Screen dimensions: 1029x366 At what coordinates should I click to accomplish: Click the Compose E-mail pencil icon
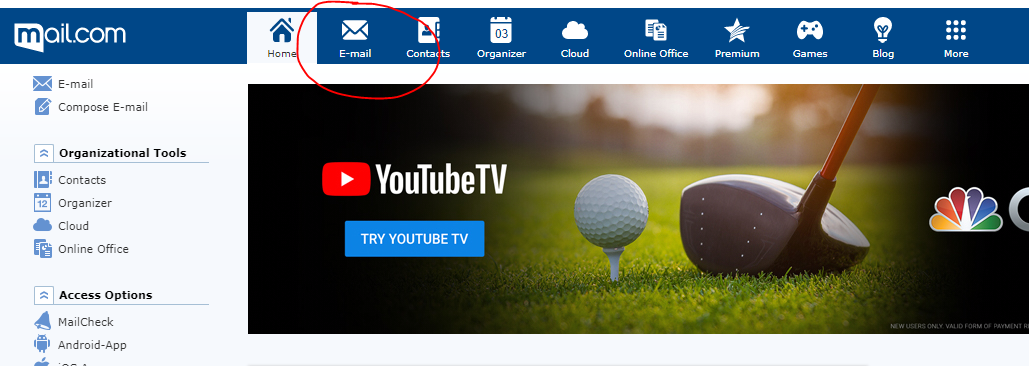click(43, 106)
